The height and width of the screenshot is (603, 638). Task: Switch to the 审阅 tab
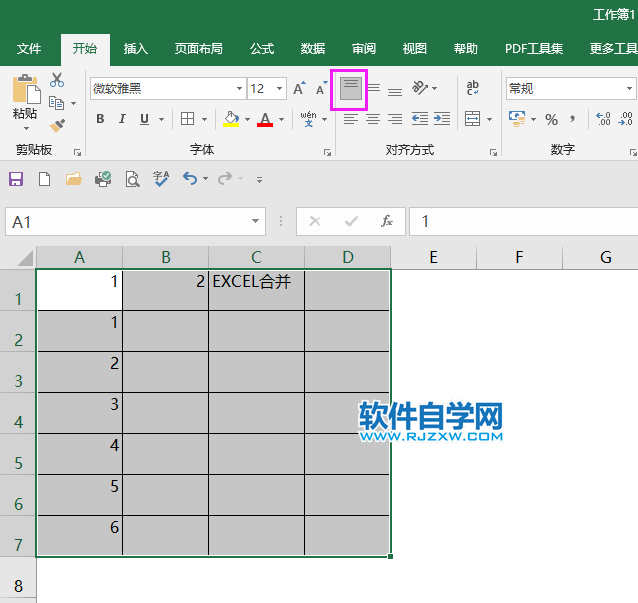coord(364,48)
